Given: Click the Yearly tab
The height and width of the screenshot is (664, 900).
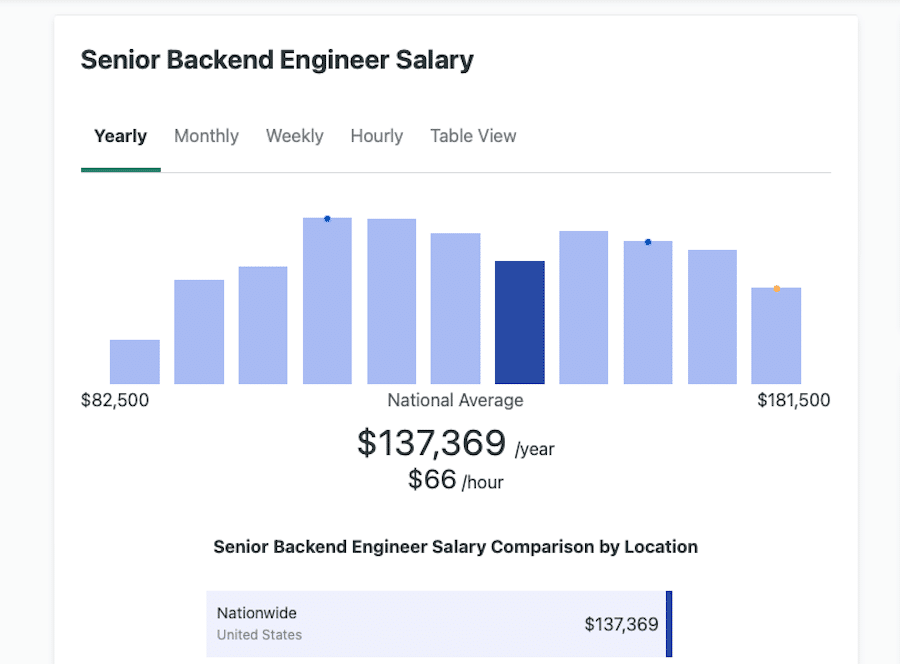Looking at the screenshot, I should point(120,136).
